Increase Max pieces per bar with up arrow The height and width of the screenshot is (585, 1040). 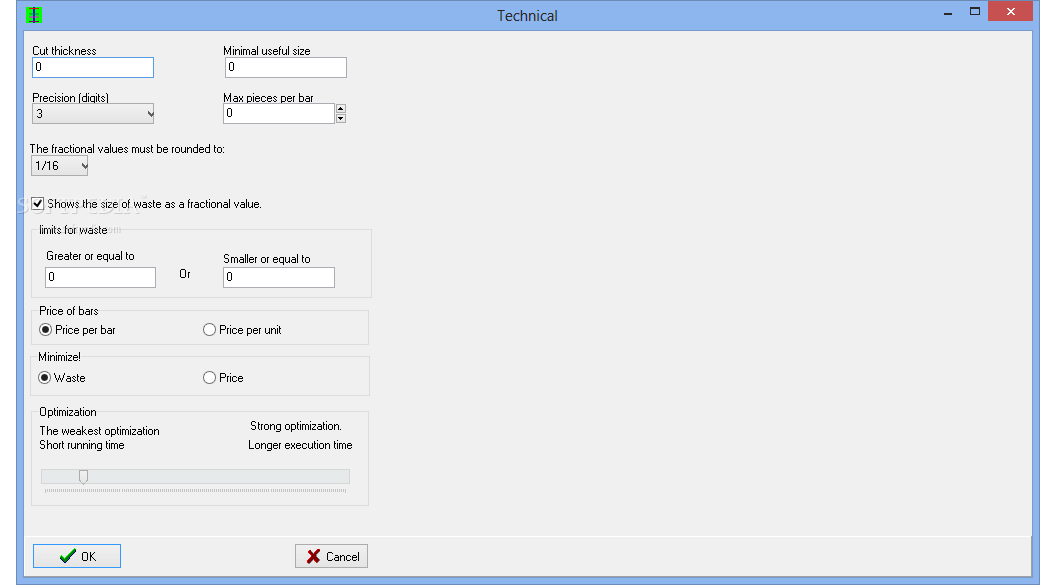click(x=341, y=109)
